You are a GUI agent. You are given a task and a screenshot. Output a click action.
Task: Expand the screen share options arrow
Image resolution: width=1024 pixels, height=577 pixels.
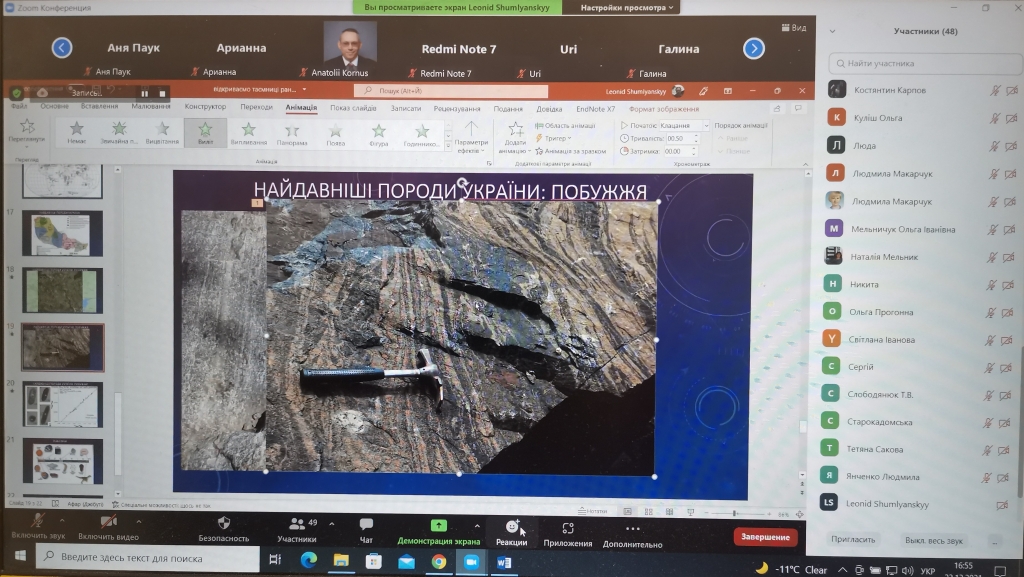point(474,521)
